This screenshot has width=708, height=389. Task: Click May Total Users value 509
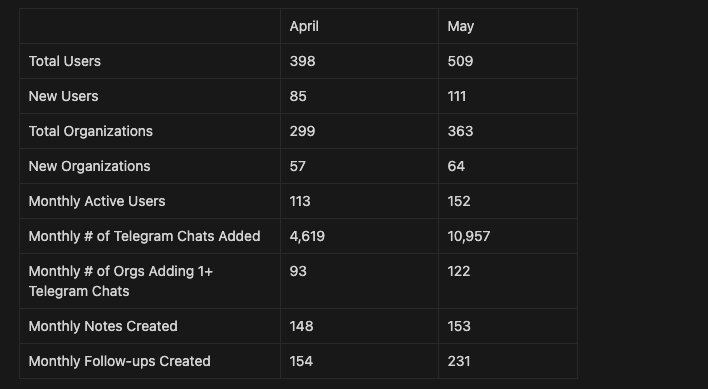pos(460,61)
